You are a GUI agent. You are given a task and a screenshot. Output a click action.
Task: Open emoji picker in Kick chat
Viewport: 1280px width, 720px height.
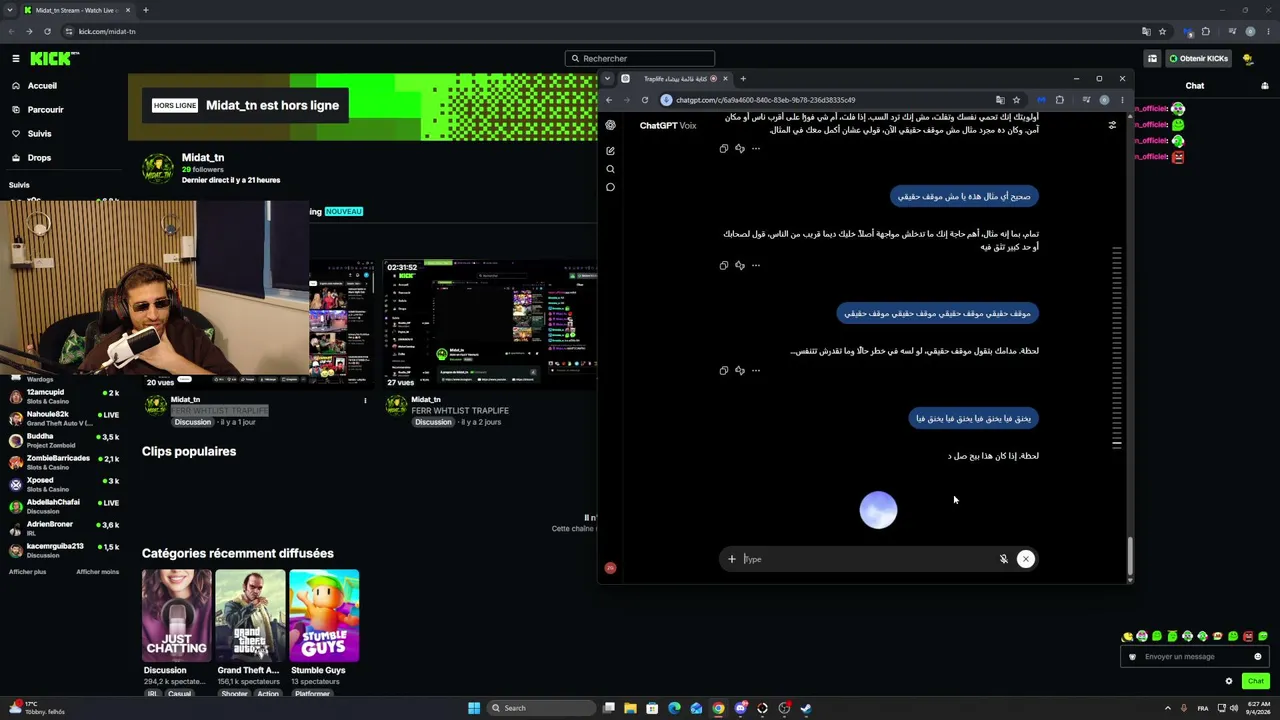[x=1258, y=657]
